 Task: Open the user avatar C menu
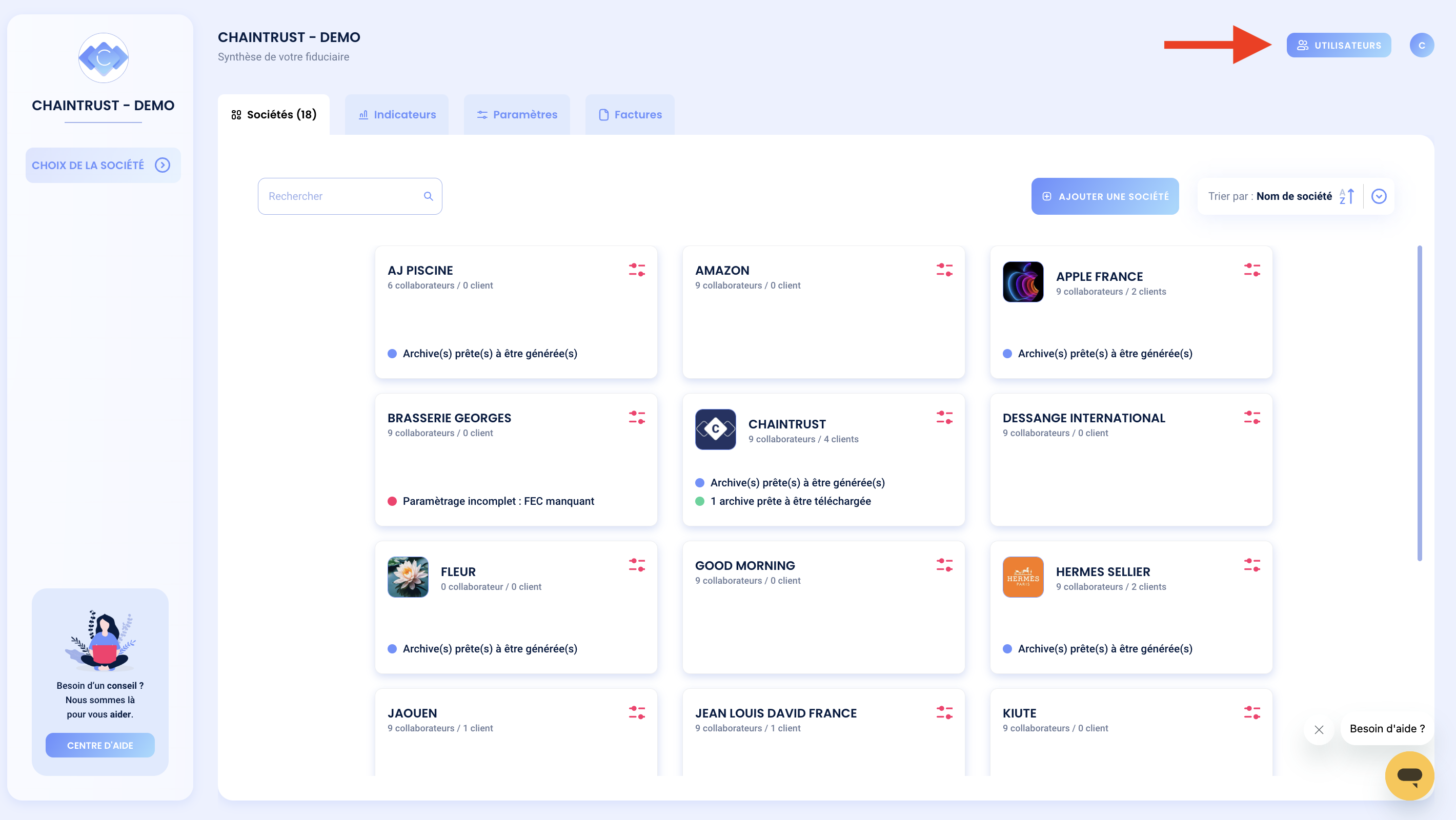click(x=1421, y=45)
